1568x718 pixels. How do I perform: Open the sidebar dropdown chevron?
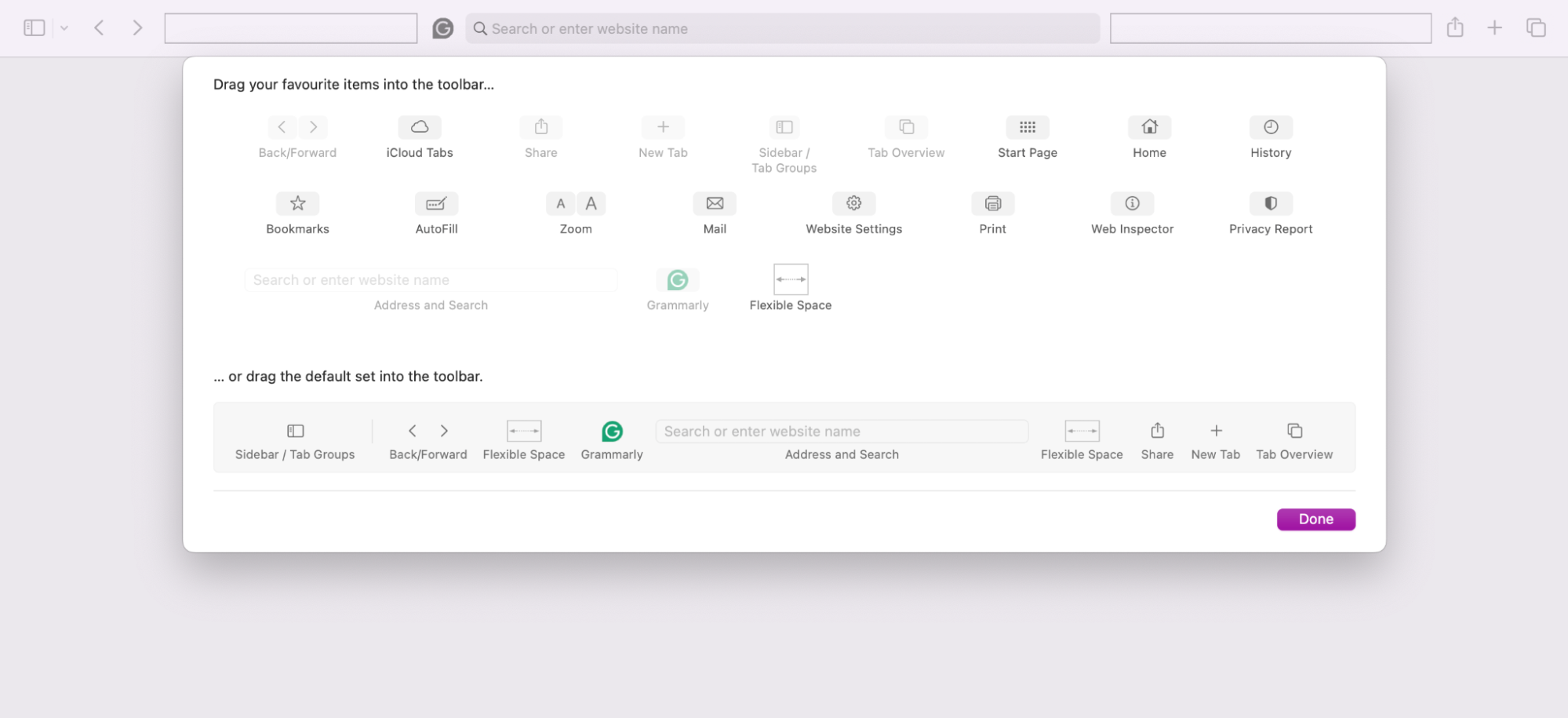point(64,27)
